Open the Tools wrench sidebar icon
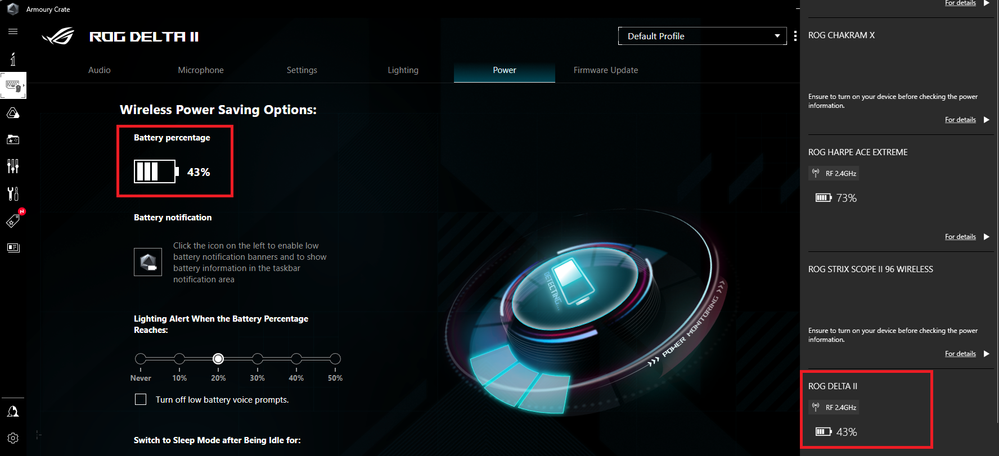The height and width of the screenshot is (456, 999). click(13, 193)
